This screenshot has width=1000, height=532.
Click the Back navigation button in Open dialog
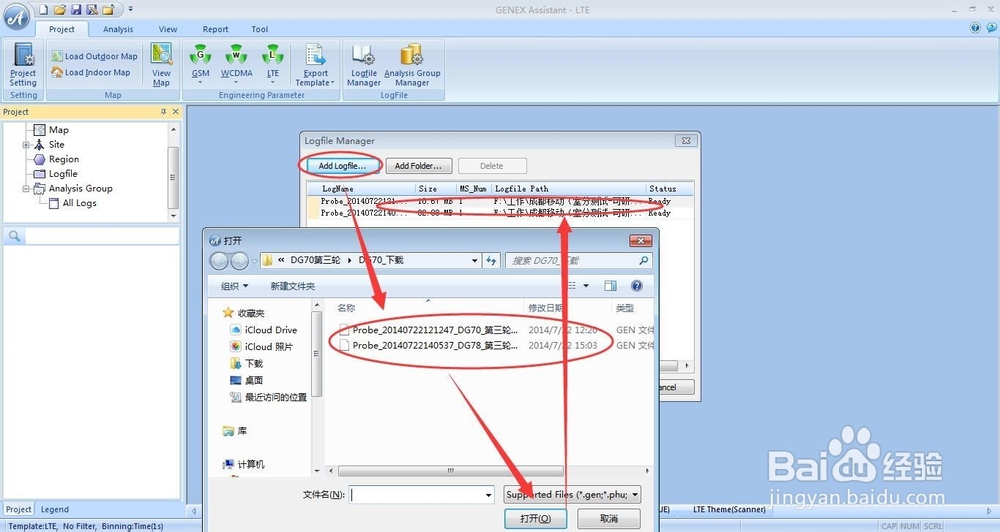point(219,260)
